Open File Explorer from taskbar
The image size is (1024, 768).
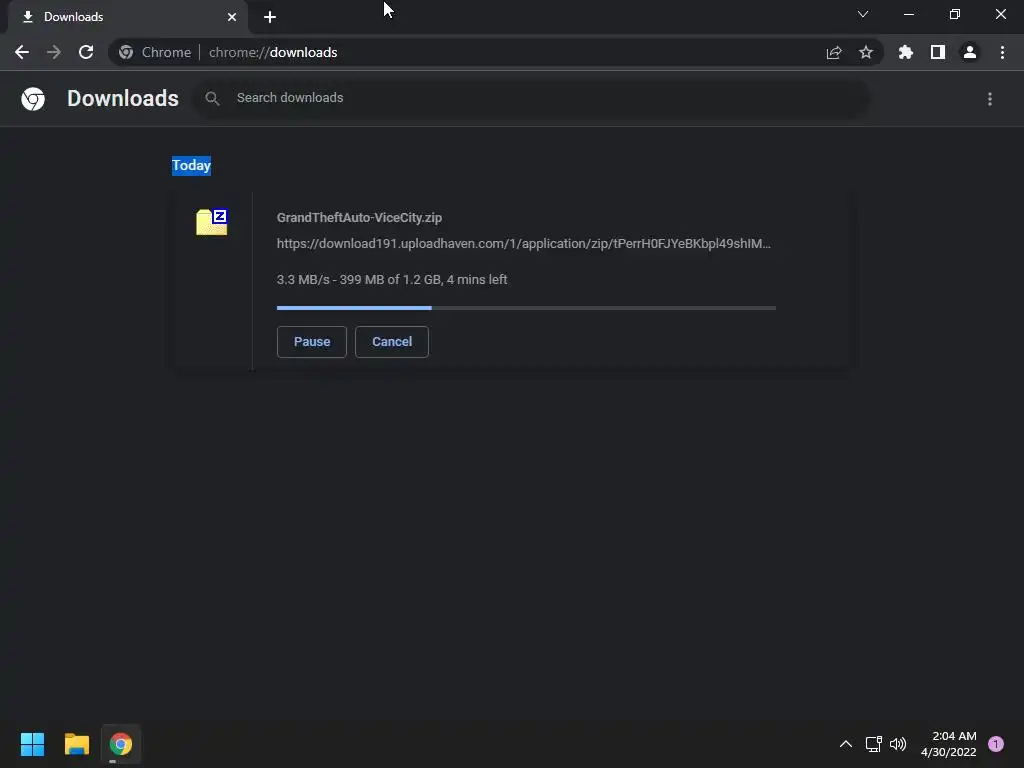tap(77, 744)
